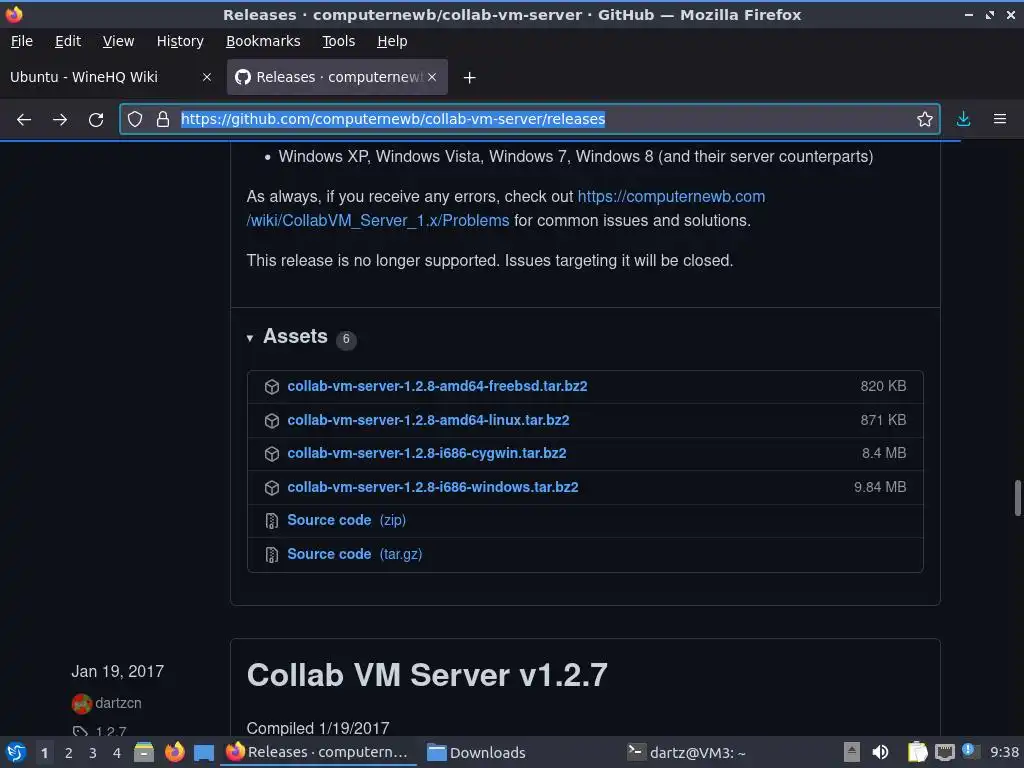This screenshot has height=768, width=1024.
Task: Download collab-vm-server-1.2.8-amd64-freebsd.tar.bz2
Action: click(x=437, y=387)
